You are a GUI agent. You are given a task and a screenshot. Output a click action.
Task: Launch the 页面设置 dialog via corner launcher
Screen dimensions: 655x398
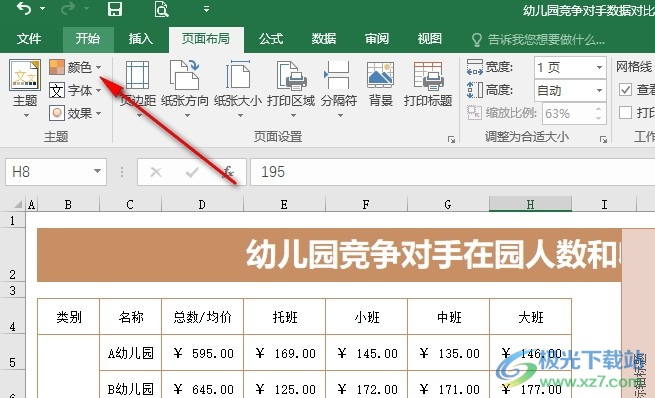(x=452, y=139)
